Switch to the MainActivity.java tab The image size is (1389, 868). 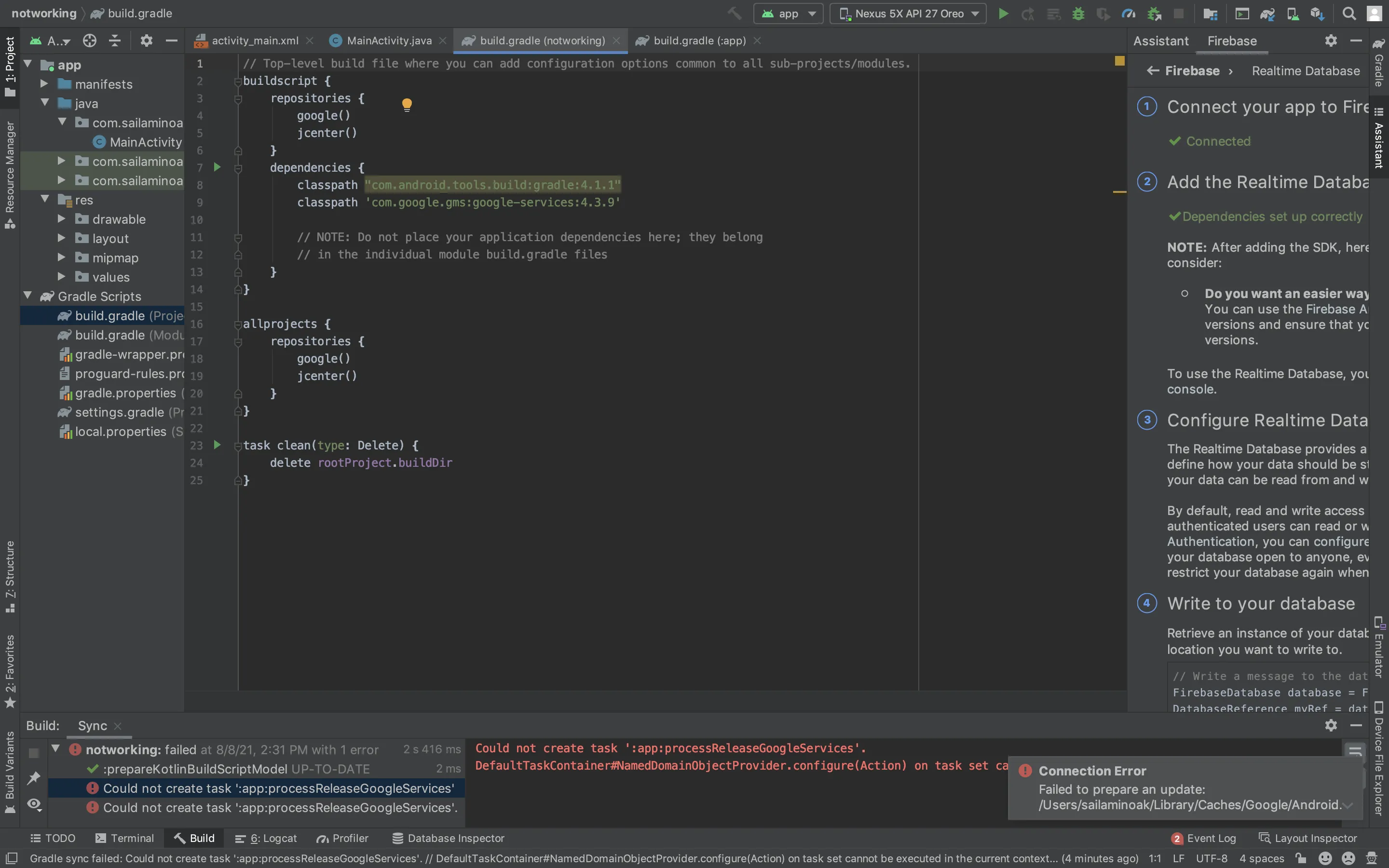389,41
